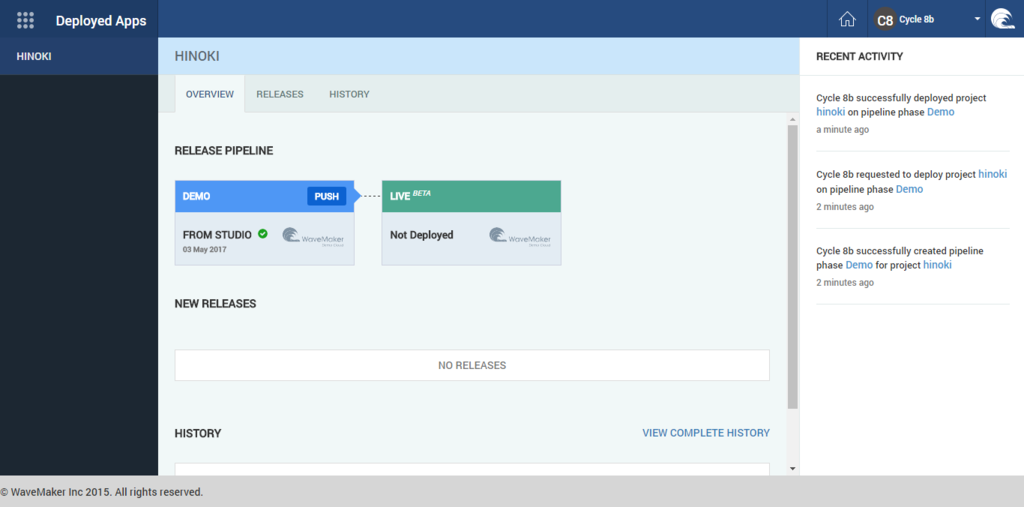This screenshot has height=507, width=1024.
Task: Click the 03 May 2017 date
Action: 204,250
